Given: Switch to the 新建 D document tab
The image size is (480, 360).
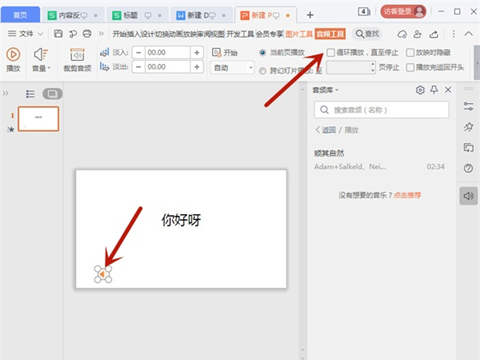Looking at the screenshot, I should click(x=201, y=15).
